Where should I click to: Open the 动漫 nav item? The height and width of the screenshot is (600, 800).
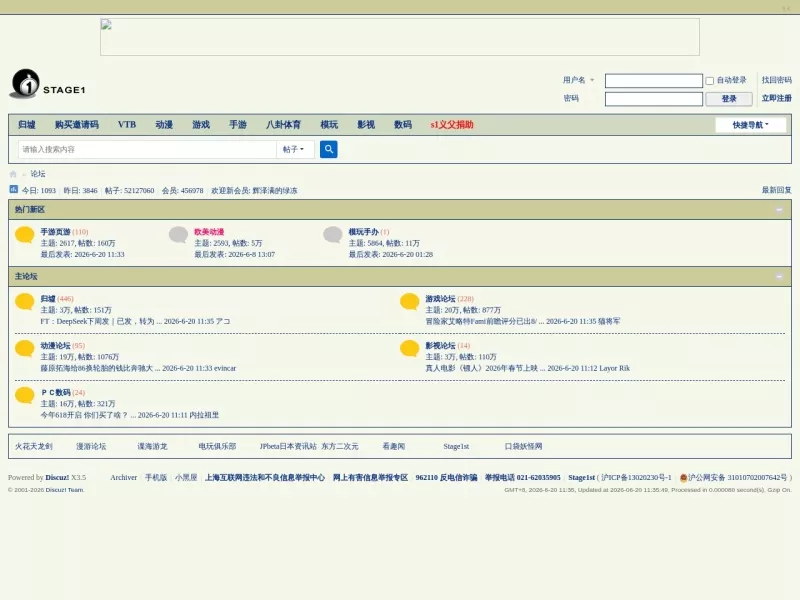pos(164,124)
